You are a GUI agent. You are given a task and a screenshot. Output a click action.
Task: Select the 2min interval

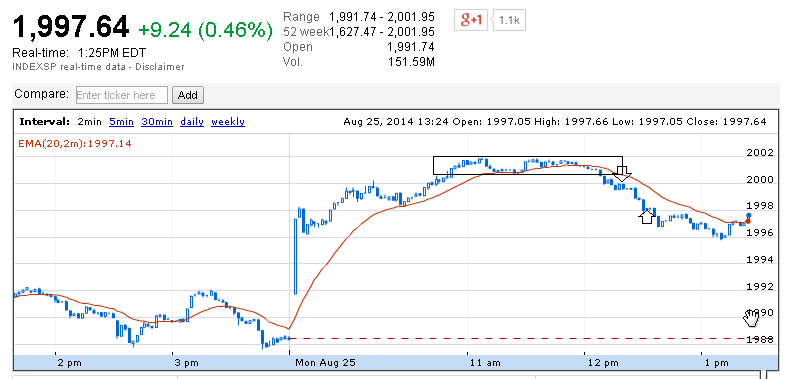[89, 122]
